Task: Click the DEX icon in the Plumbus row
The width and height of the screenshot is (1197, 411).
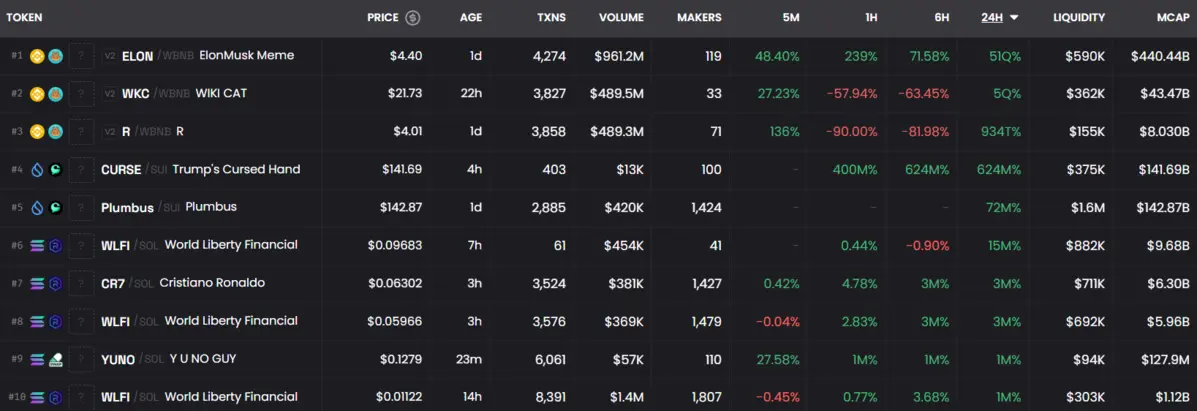Action: click(x=55, y=208)
